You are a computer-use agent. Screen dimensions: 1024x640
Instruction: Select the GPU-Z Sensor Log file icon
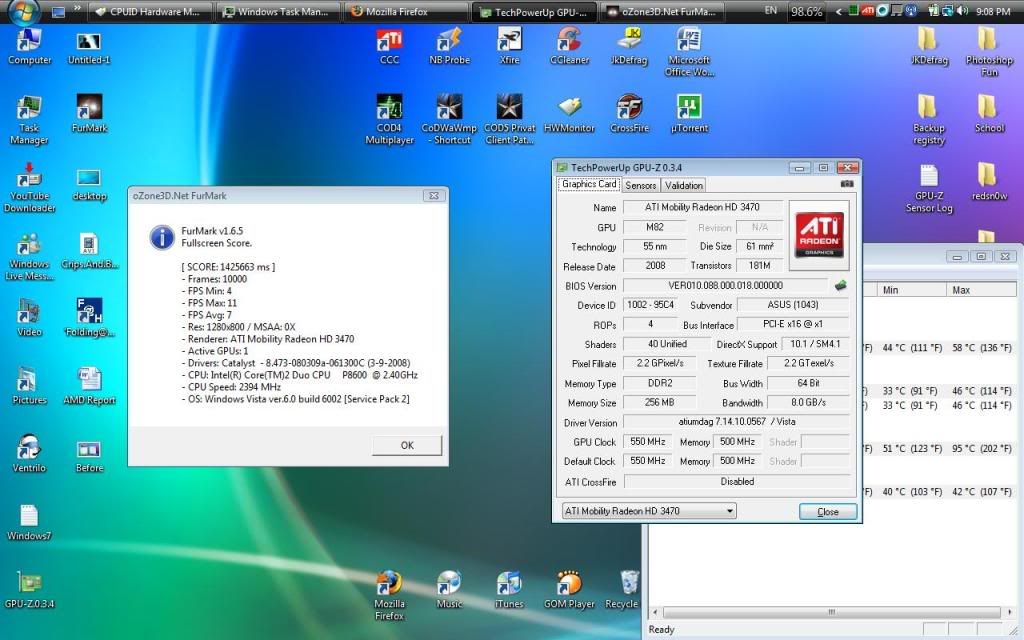point(929,188)
